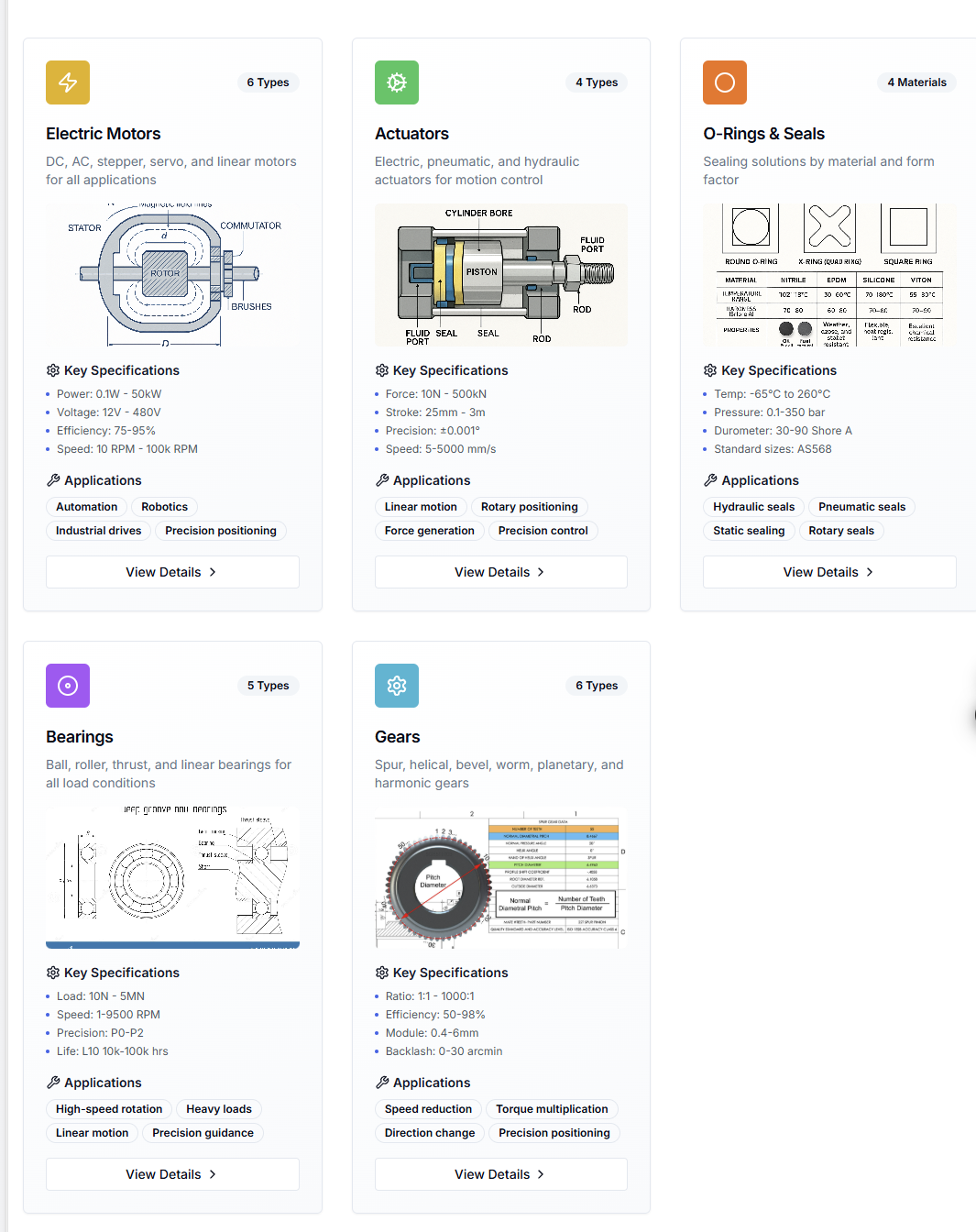Click the Key Specifications gear icon under Gears
This screenshot has width=976, height=1232.
click(x=381, y=973)
